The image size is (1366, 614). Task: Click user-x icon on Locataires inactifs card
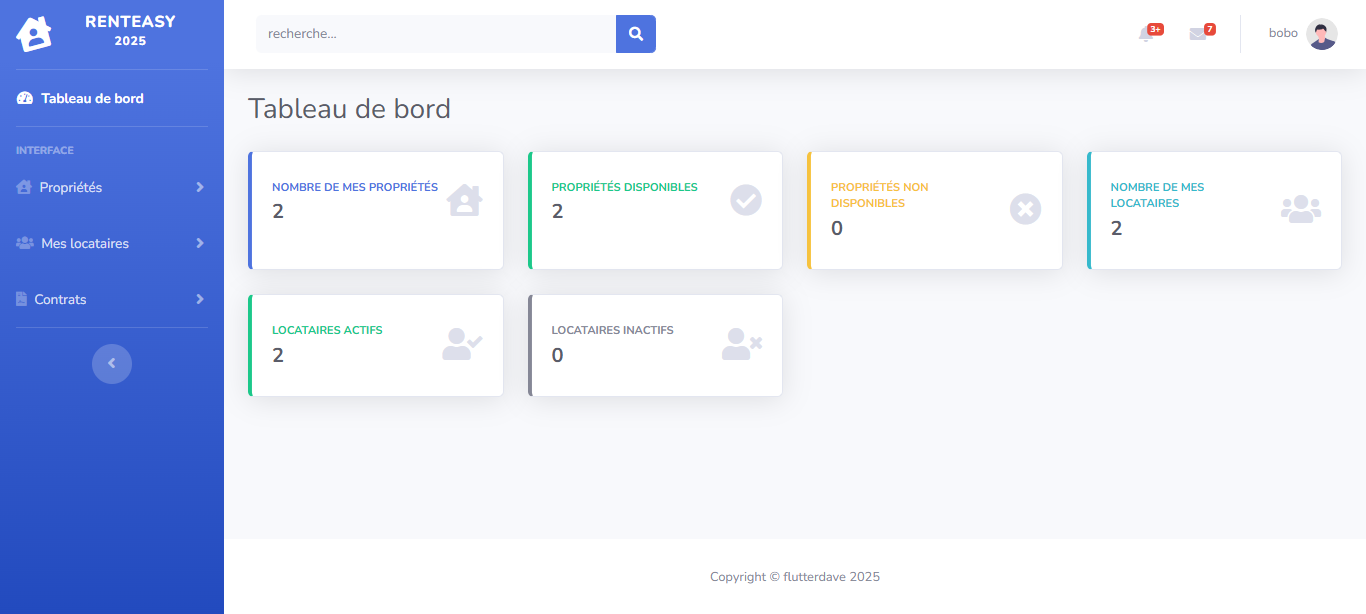point(742,344)
